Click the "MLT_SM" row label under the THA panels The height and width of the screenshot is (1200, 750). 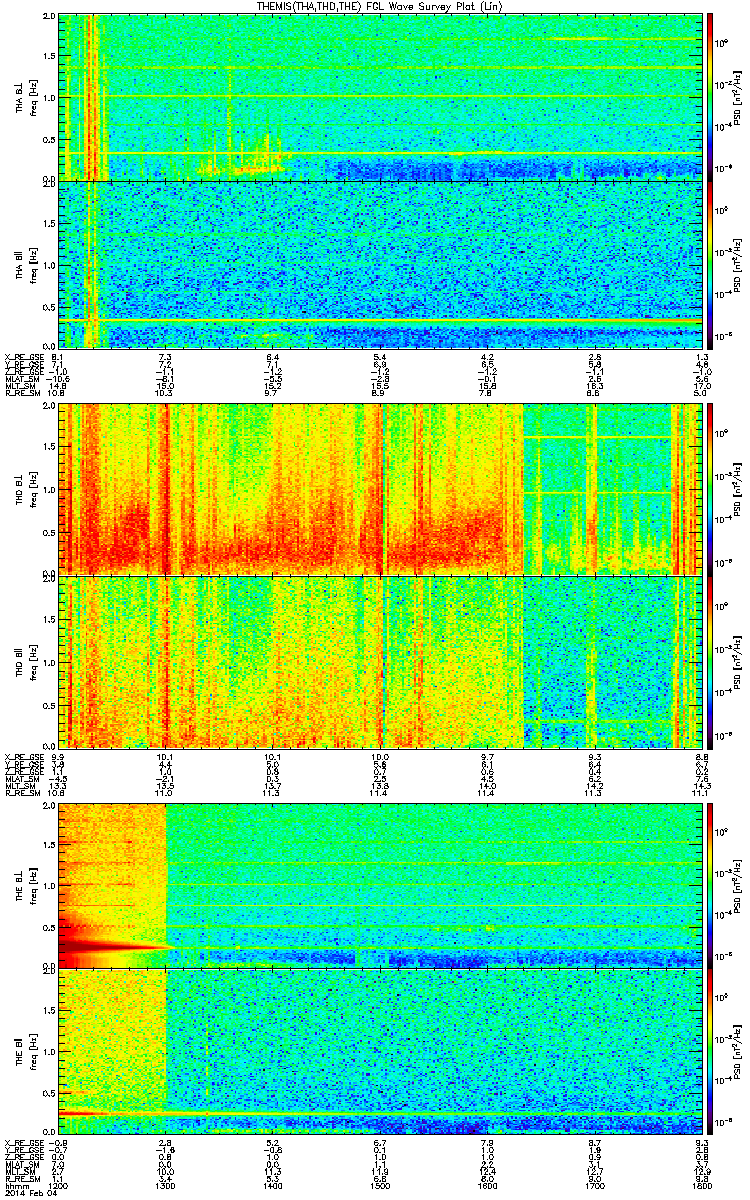pyautogui.click(x=20, y=385)
